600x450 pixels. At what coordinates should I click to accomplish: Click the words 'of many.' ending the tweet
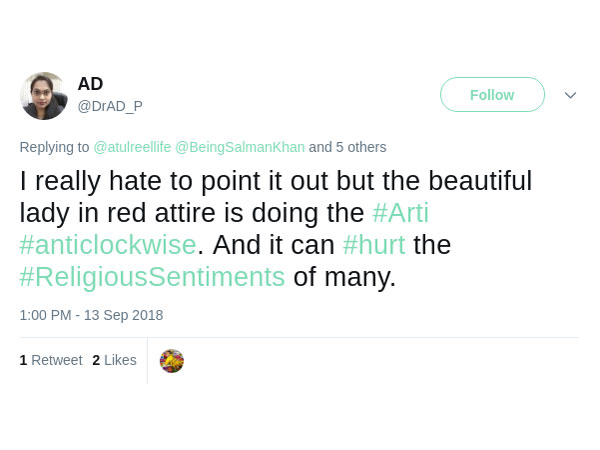pos(345,277)
